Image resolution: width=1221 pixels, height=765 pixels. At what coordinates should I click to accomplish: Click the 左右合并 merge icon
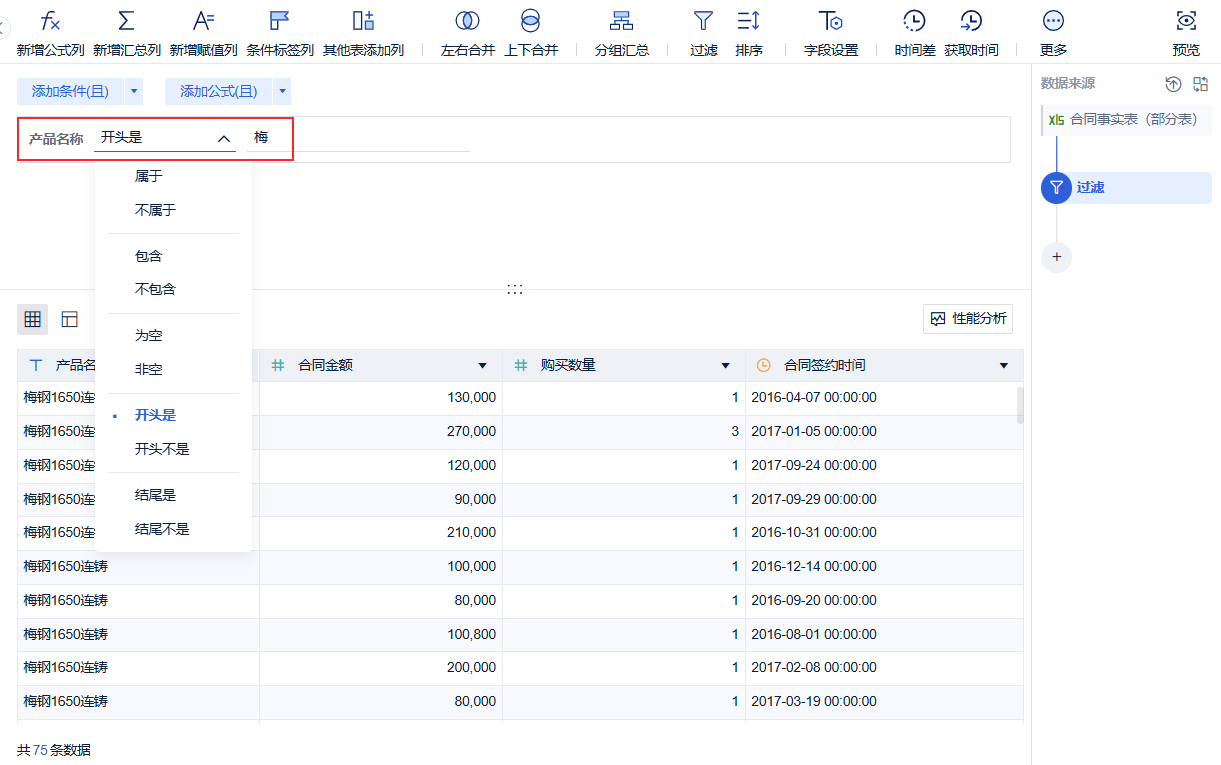[467, 21]
